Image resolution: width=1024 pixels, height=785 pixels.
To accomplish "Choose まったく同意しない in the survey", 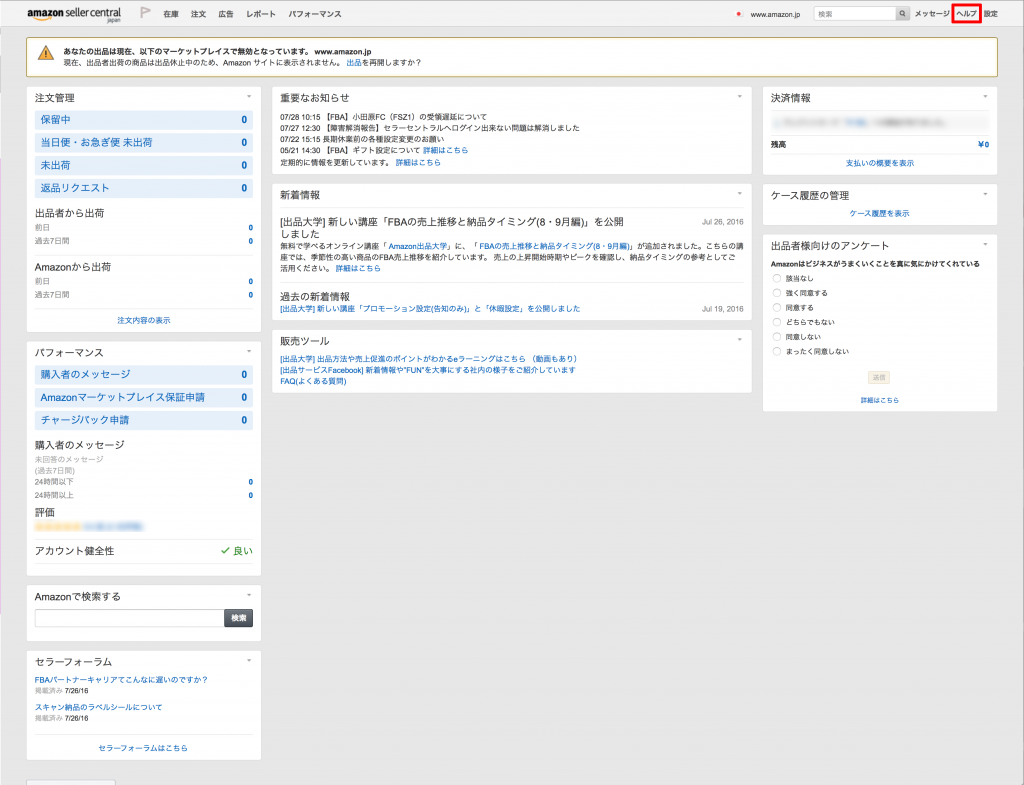I will point(776,351).
